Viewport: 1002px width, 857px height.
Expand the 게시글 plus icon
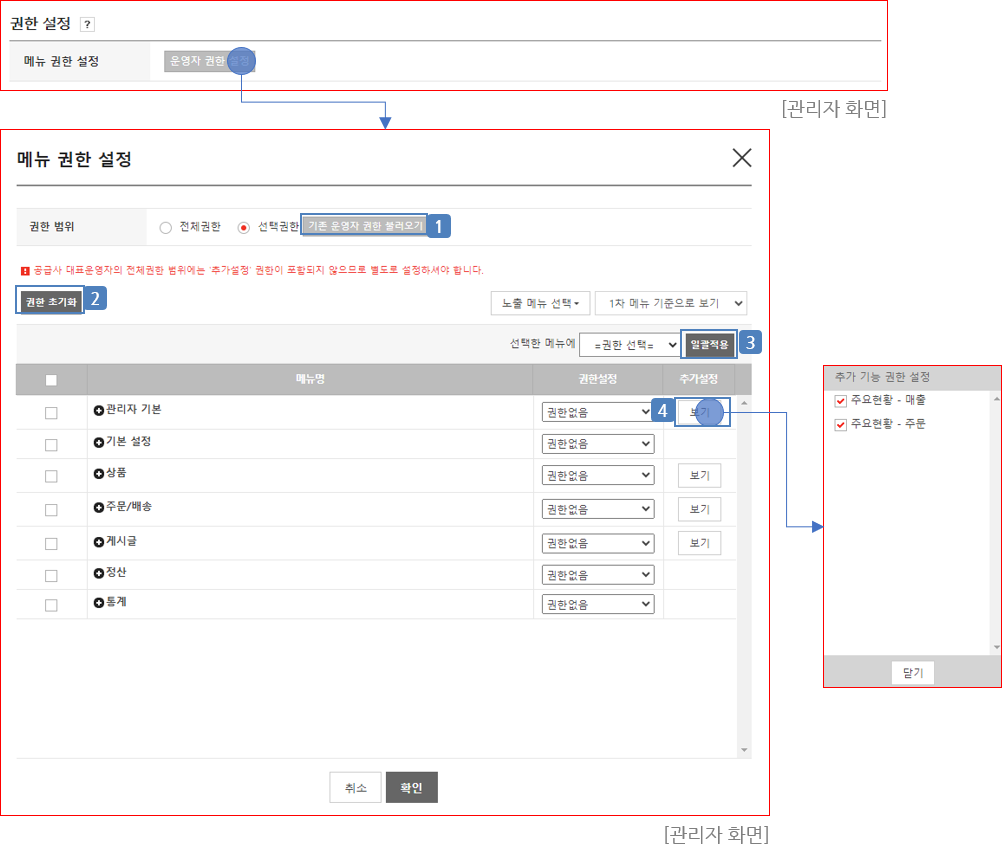point(98,541)
